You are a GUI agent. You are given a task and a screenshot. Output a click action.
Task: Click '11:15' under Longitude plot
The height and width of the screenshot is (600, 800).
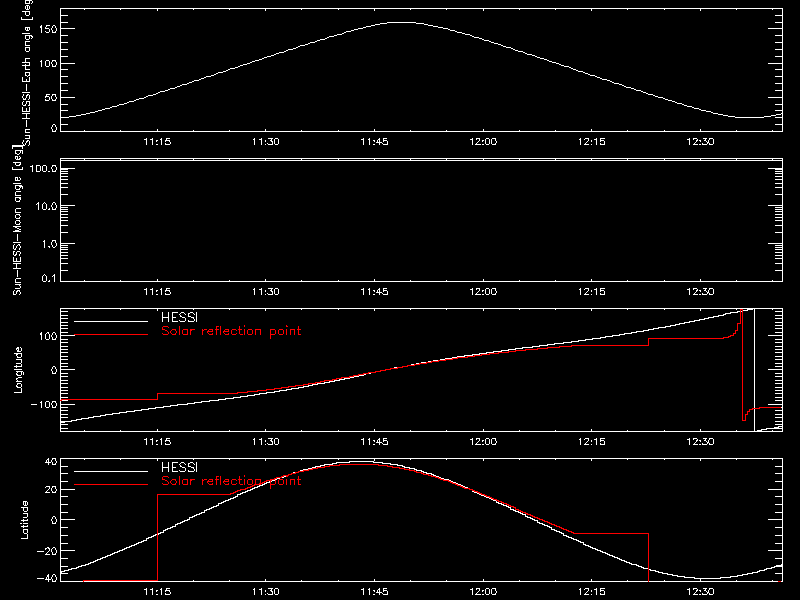coord(157,441)
